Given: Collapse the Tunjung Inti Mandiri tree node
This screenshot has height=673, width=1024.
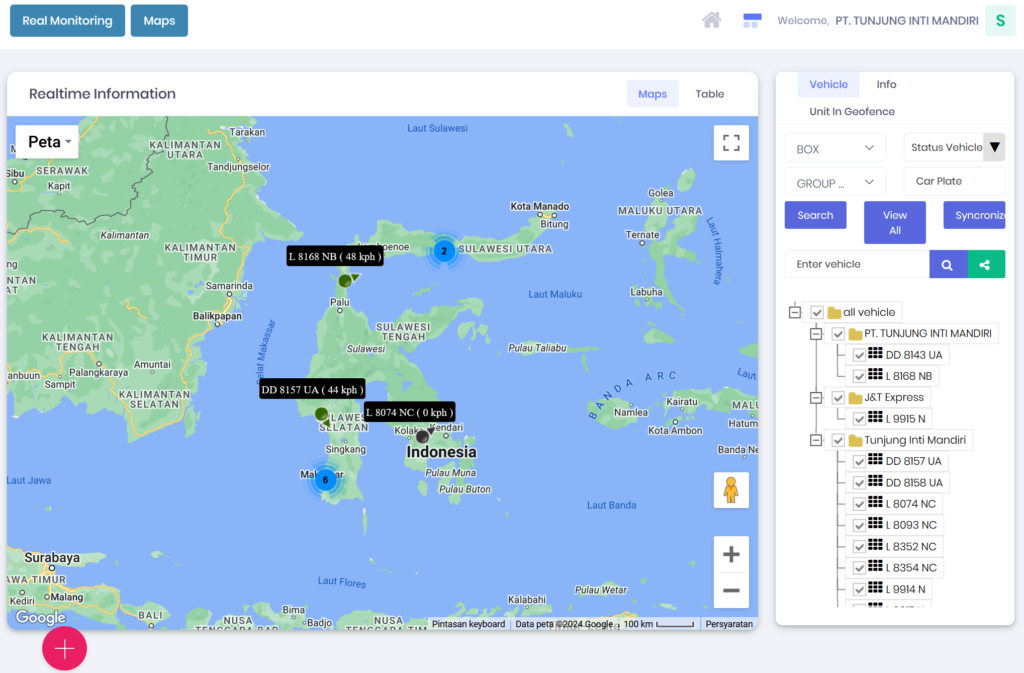Looking at the screenshot, I should pos(816,440).
